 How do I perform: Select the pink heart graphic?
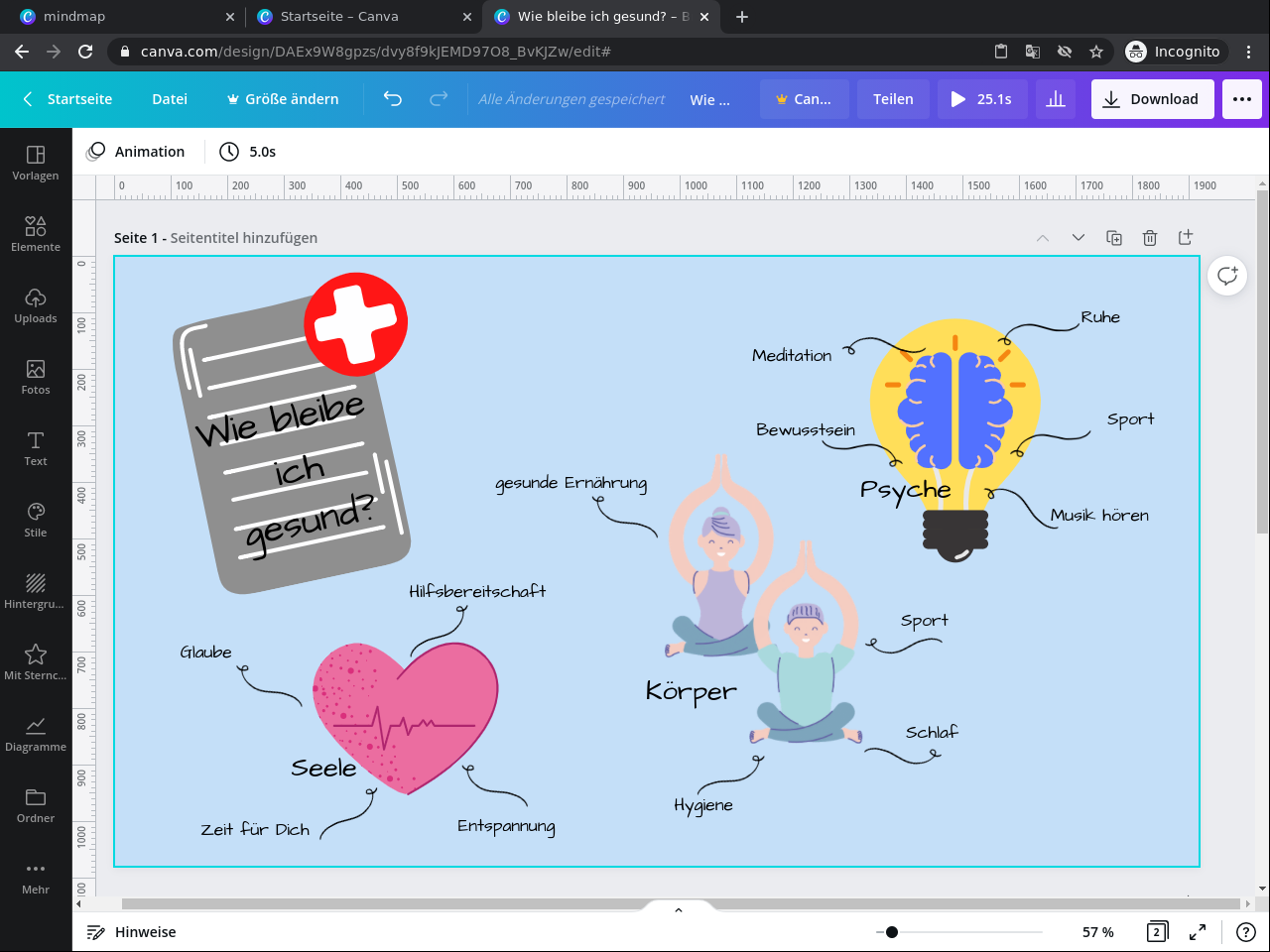(405, 718)
